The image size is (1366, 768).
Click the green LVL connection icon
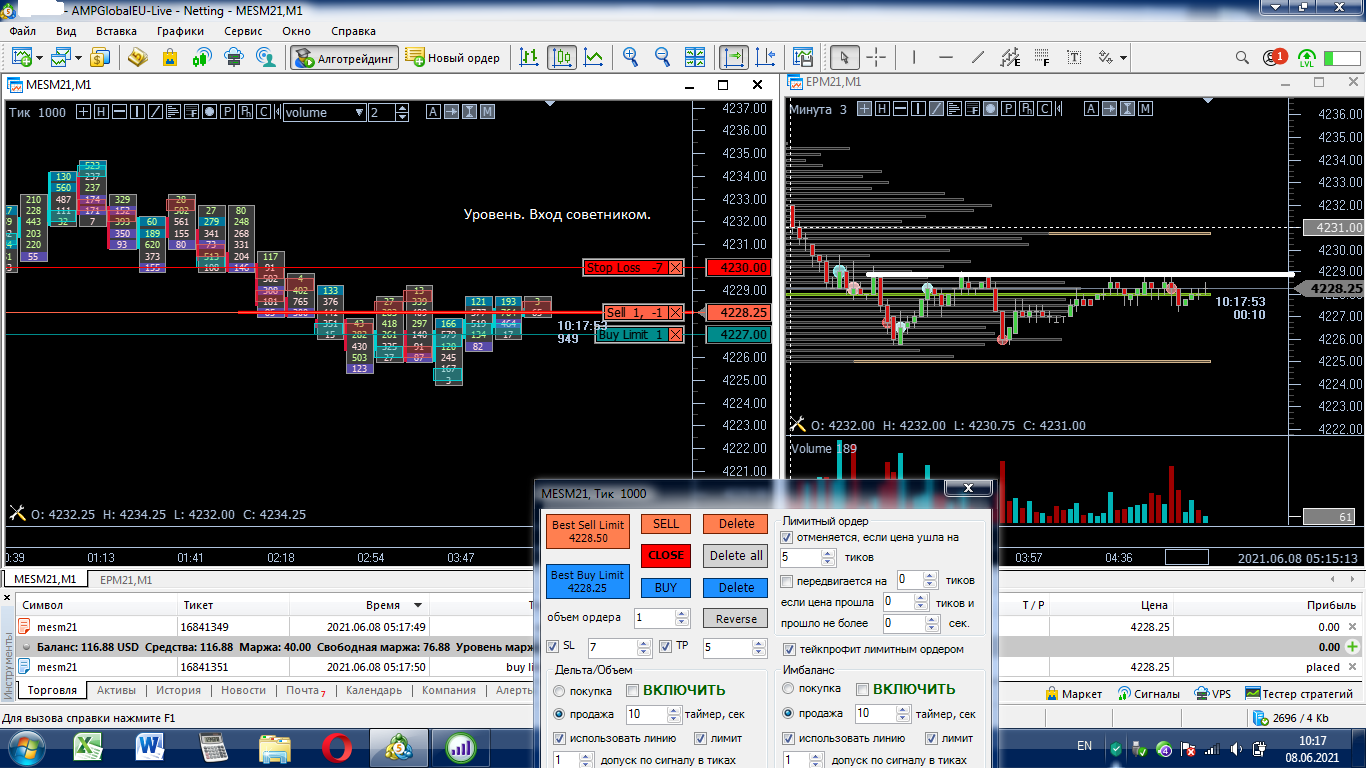1307,58
